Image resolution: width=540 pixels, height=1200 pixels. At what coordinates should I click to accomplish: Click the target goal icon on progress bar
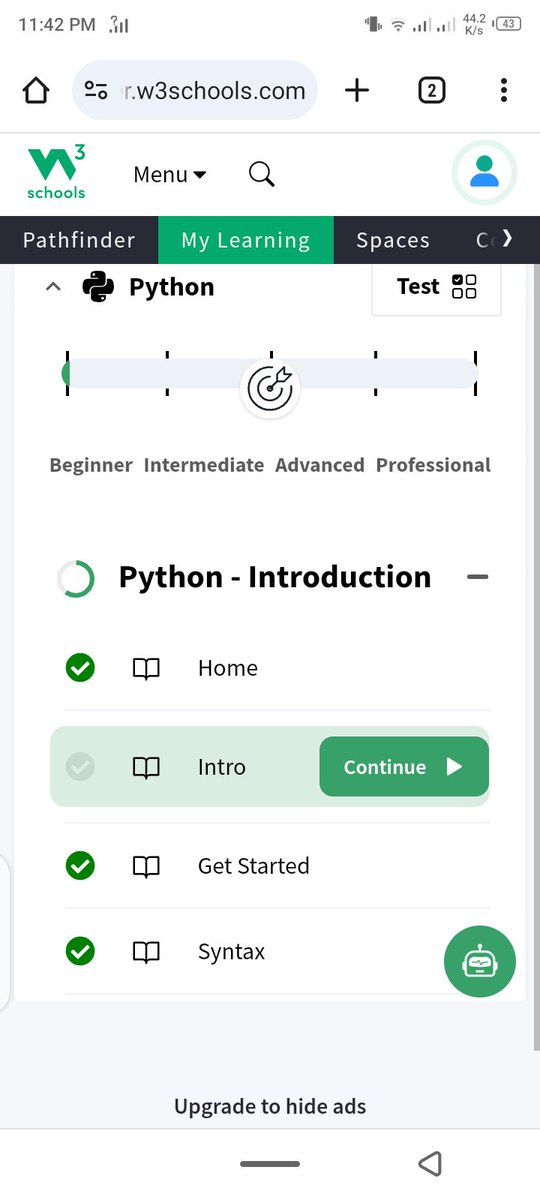271,388
